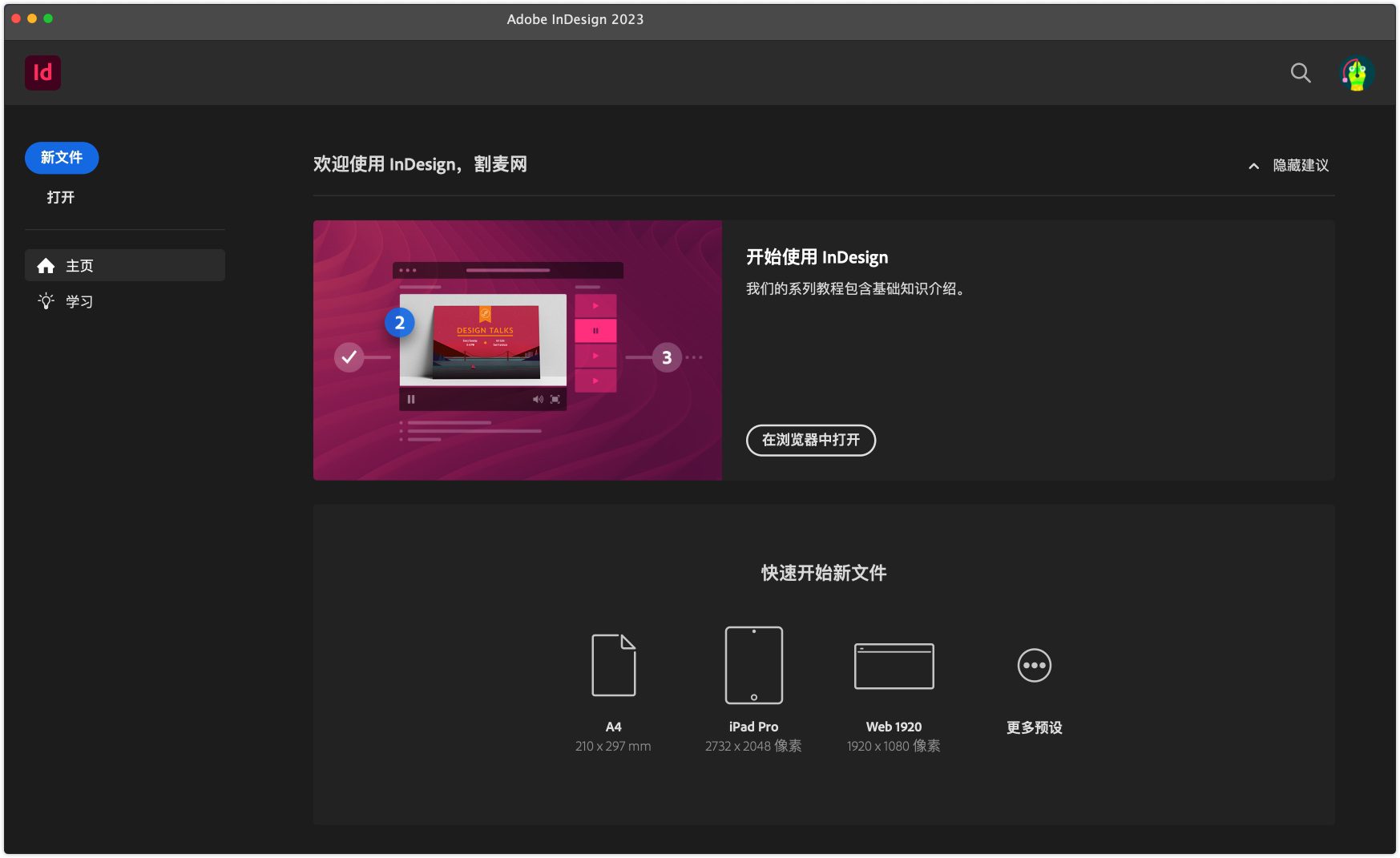Click the 新文件 button
The height and width of the screenshot is (858, 1400).
pyautogui.click(x=62, y=158)
